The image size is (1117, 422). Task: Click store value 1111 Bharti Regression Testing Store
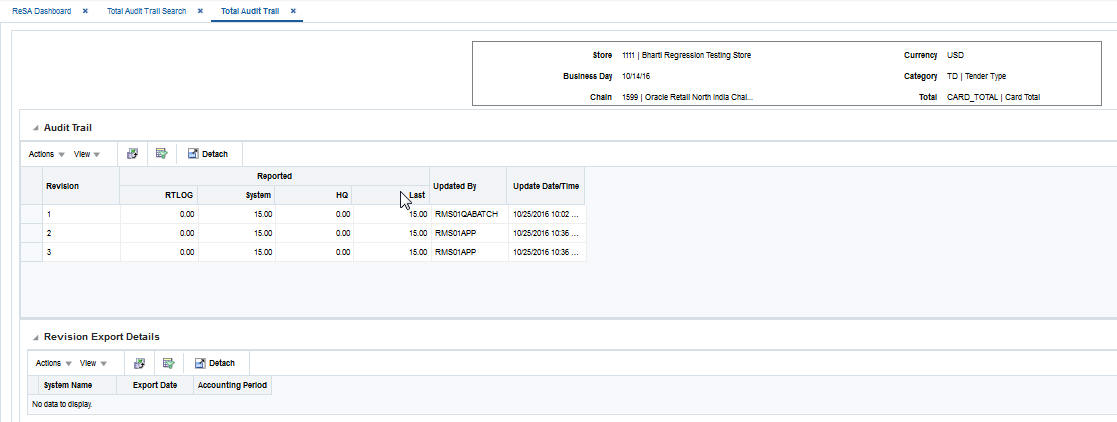(x=686, y=55)
